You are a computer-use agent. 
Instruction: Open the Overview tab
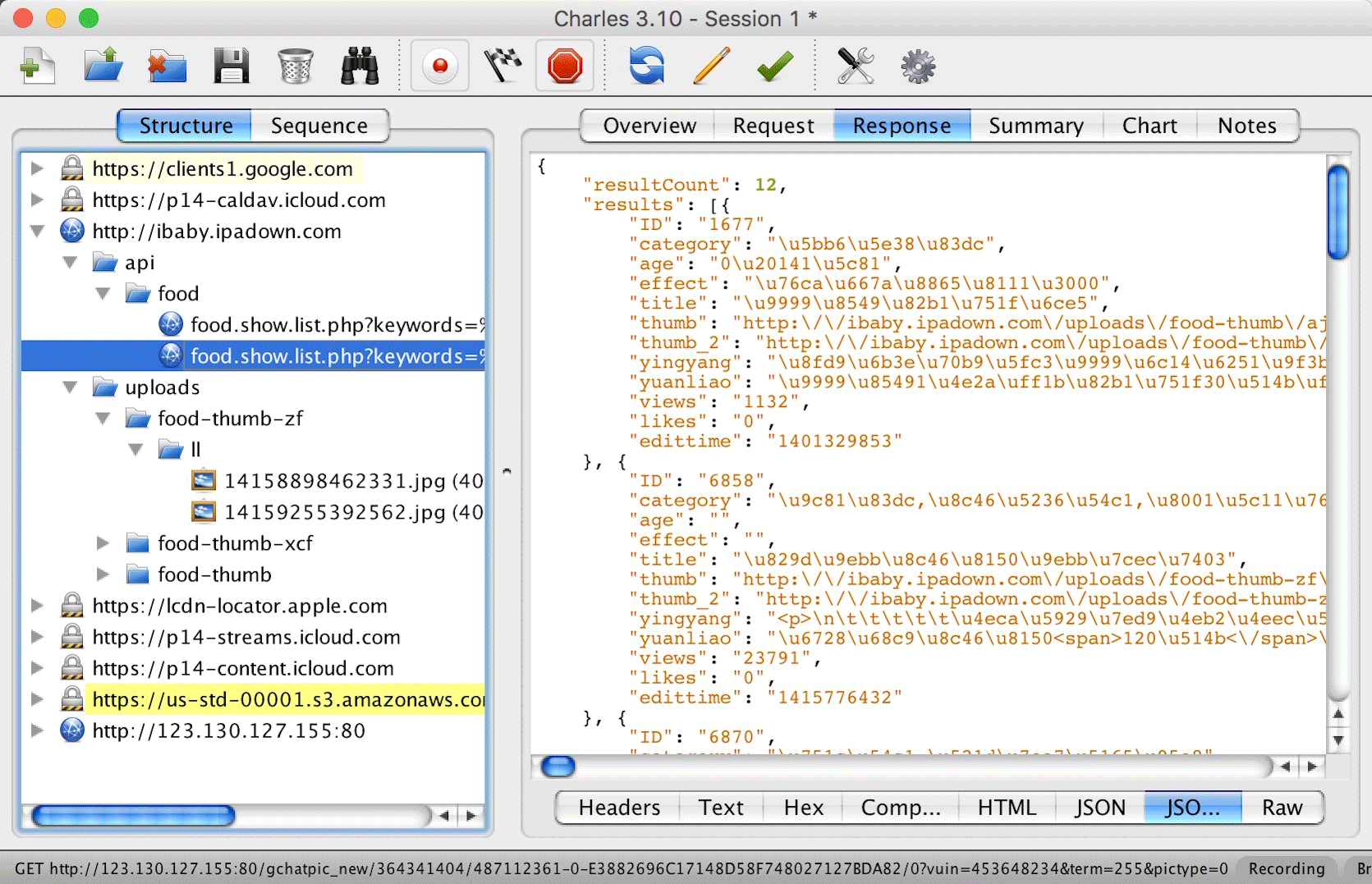(x=649, y=126)
